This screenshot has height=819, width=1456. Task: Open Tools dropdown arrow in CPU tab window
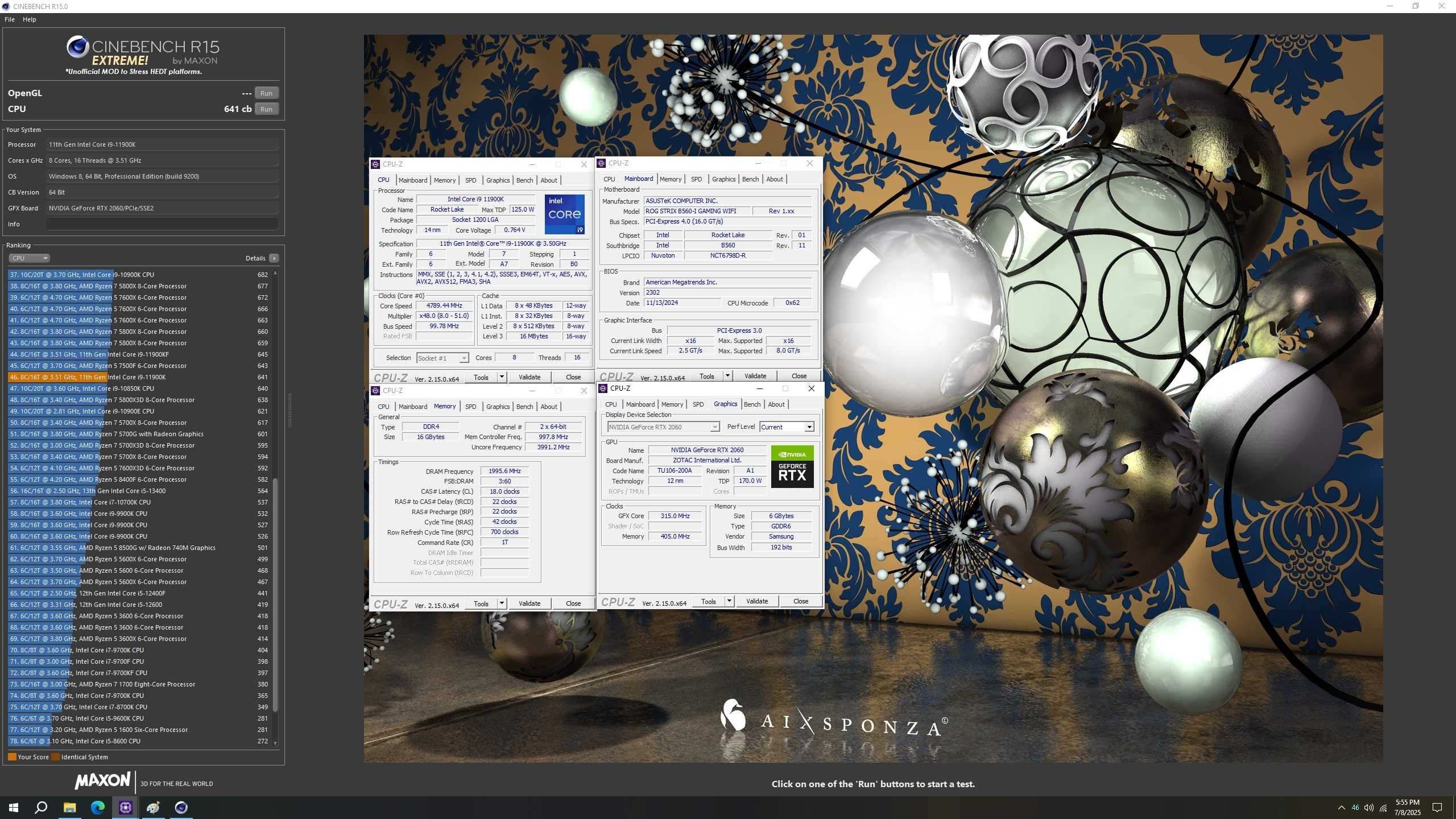pyautogui.click(x=502, y=377)
